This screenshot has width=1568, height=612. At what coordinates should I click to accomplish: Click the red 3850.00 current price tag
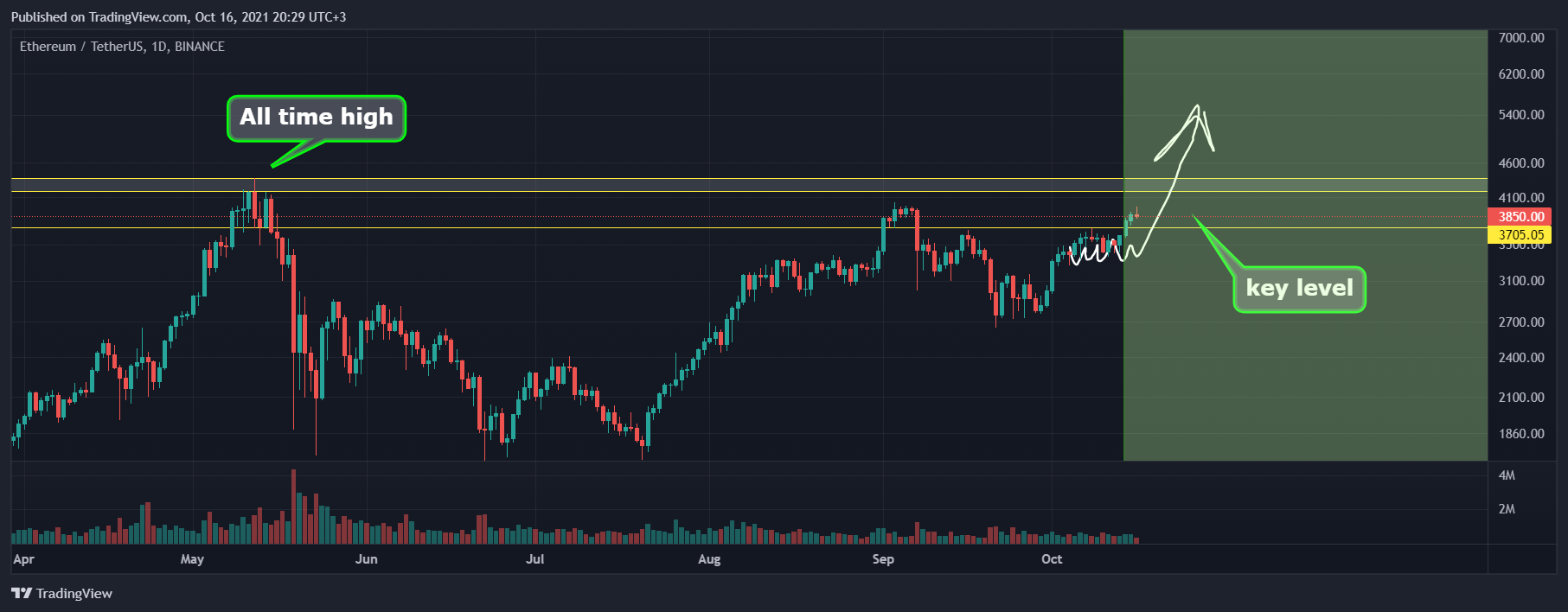coord(1520,217)
